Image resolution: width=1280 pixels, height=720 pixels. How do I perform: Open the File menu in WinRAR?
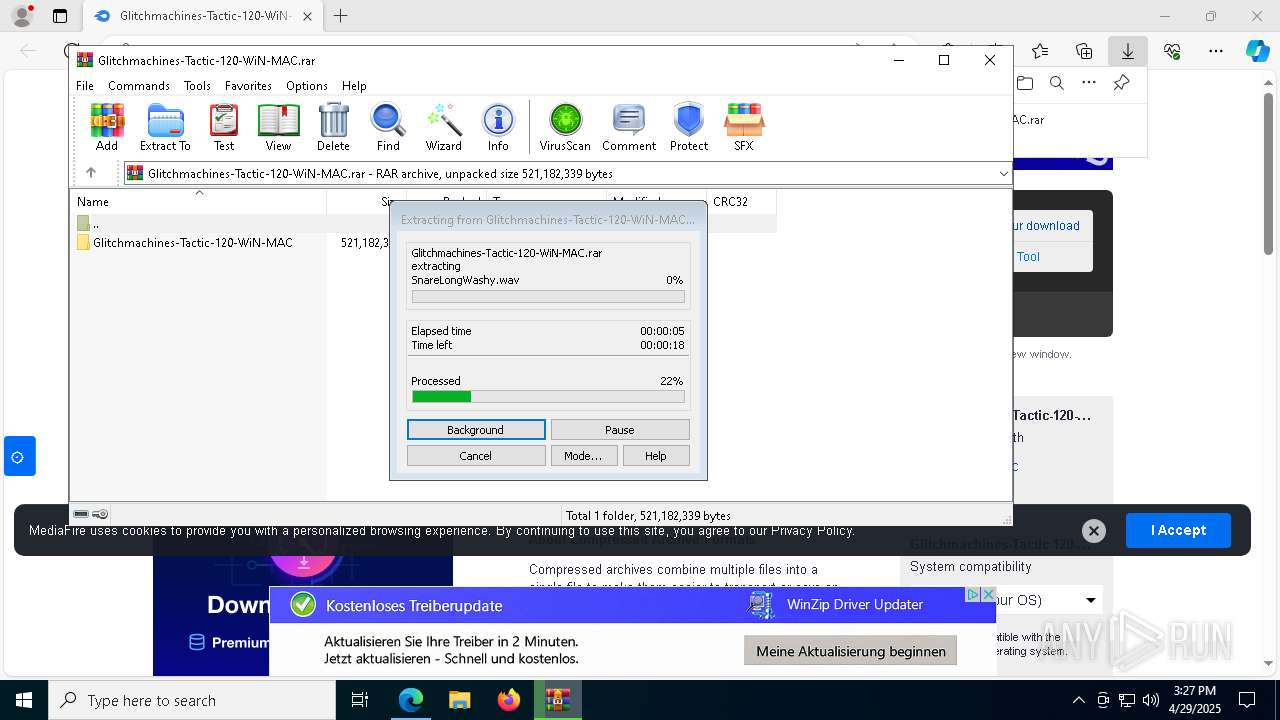pyautogui.click(x=85, y=86)
